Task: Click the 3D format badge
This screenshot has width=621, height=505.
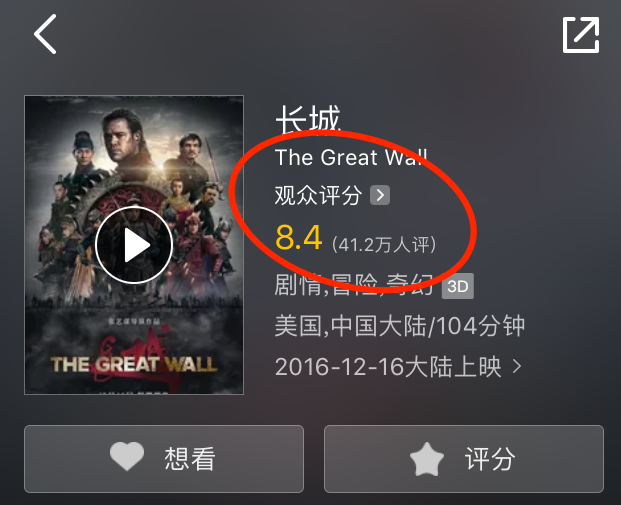Action: pos(458,286)
